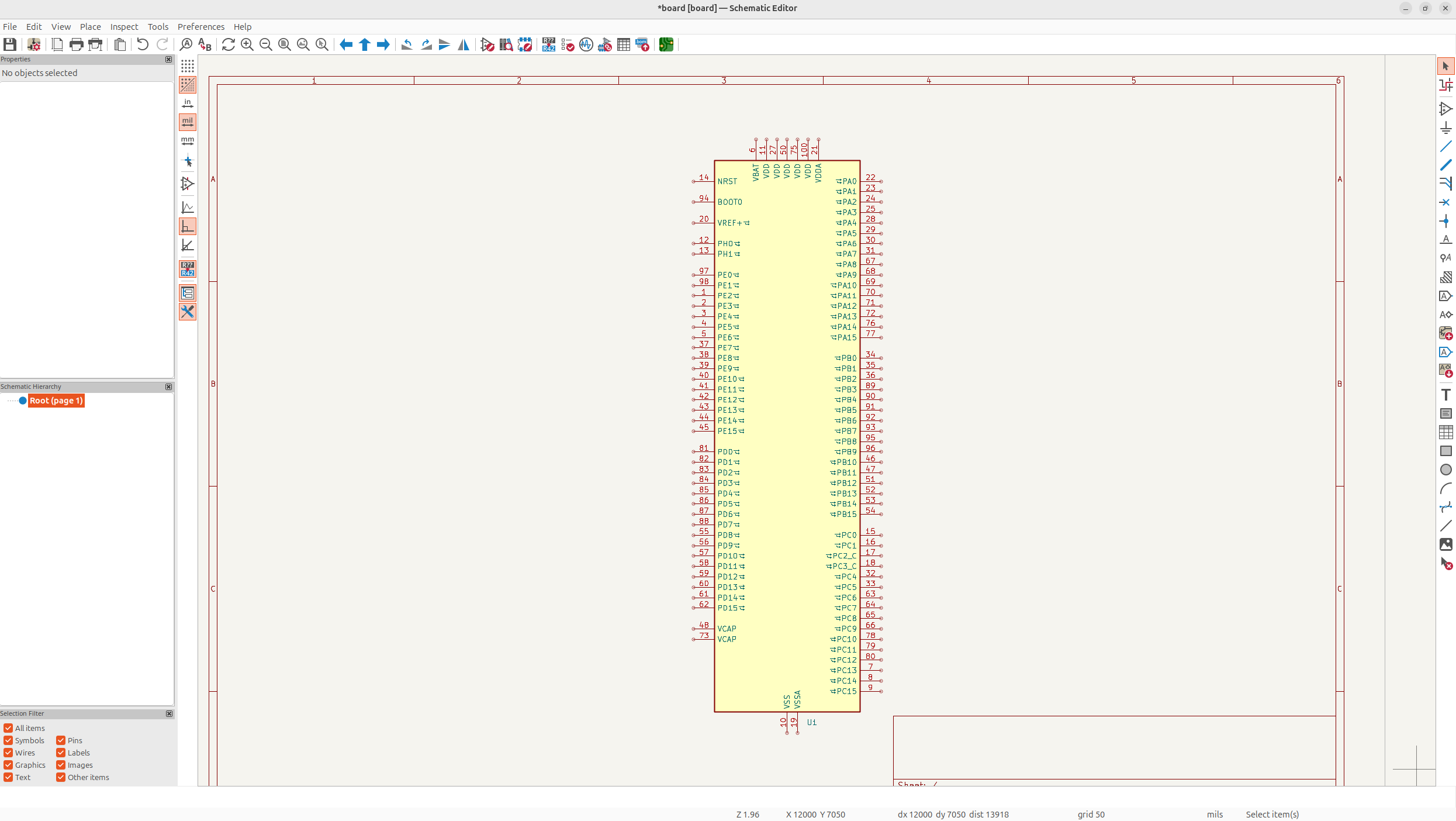1456x821 pixels.
Task: Click the grid 50 status field
Action: coord(1091,814)
